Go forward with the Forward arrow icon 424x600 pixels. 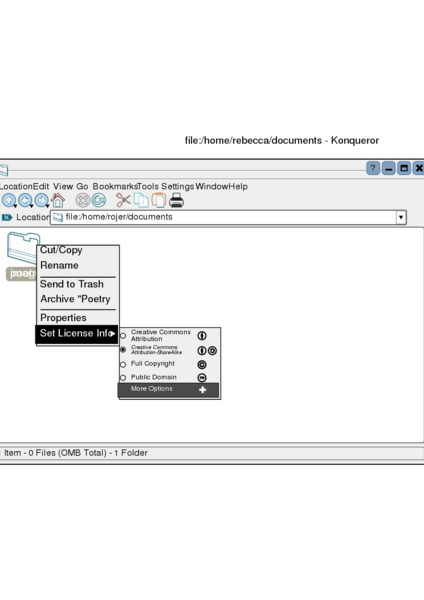pos(41,200)
